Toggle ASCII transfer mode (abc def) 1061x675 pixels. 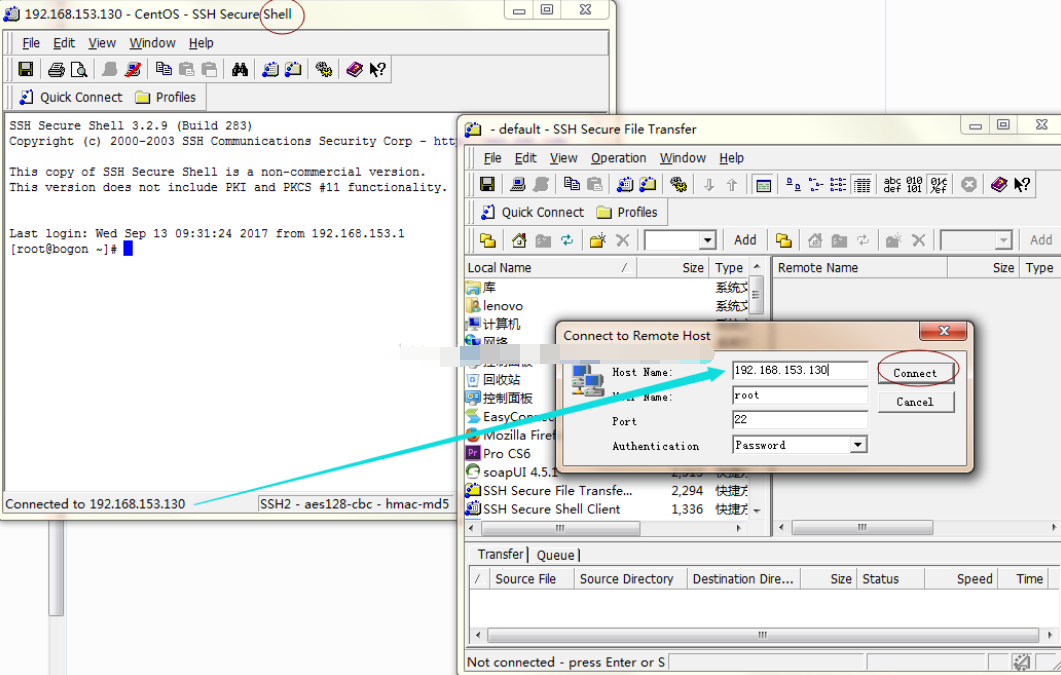[x=892, y=184]
